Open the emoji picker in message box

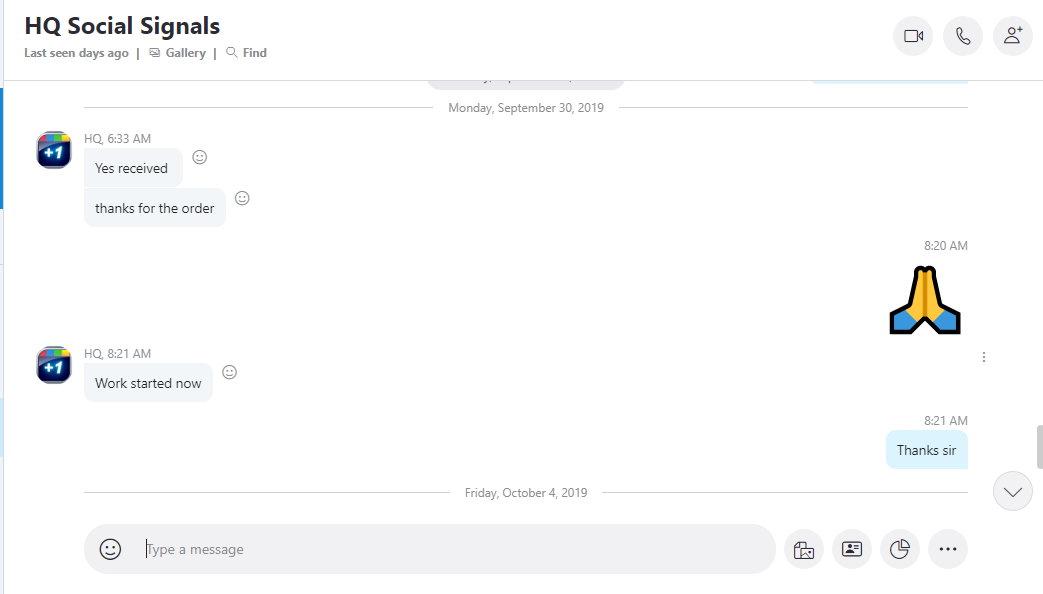tap(110, 549)
